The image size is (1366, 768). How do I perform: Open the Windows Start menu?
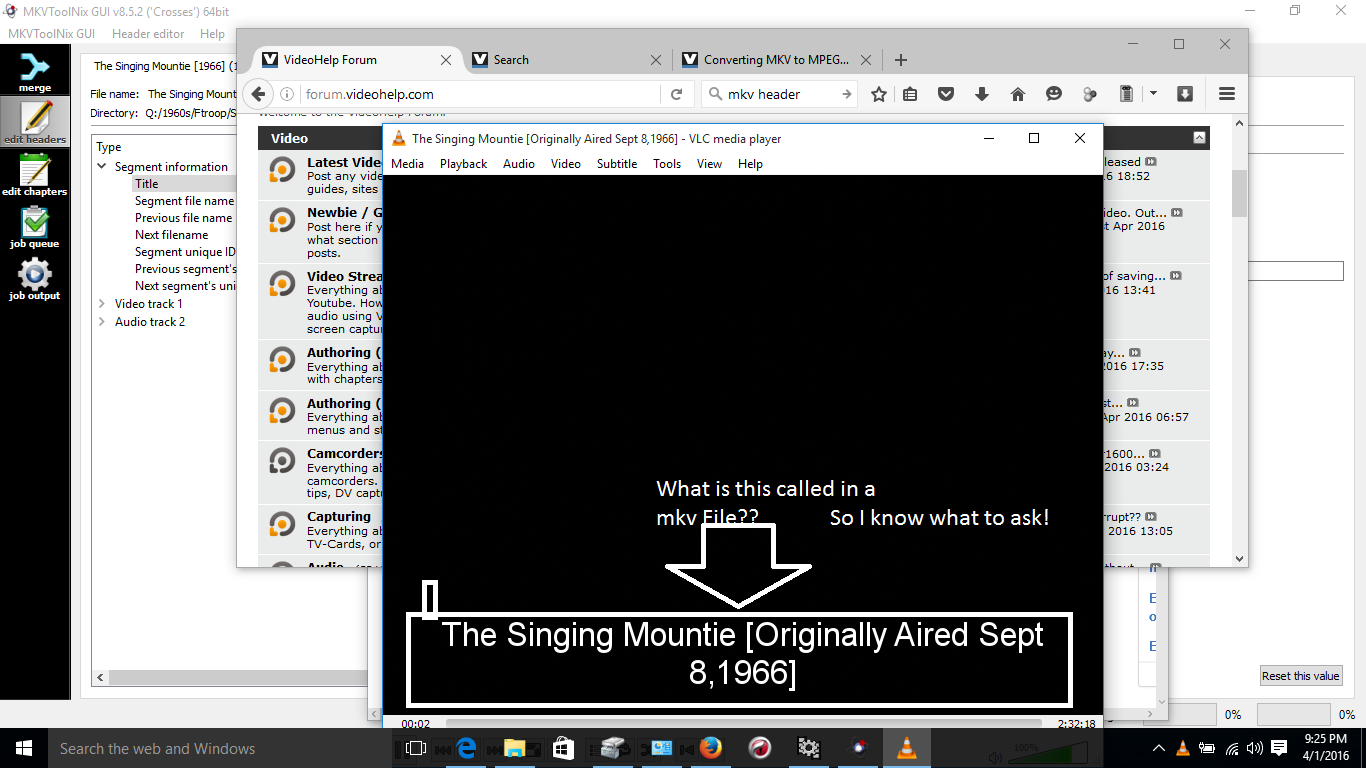[24, 748]
